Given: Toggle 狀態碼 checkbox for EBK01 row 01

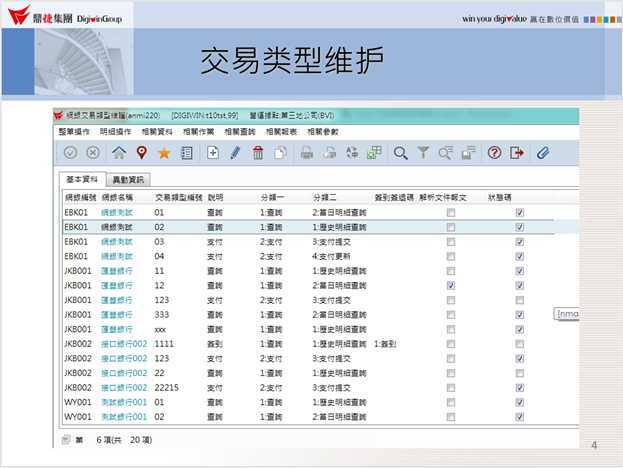Looking at the screenshot, I should point(519,213).
